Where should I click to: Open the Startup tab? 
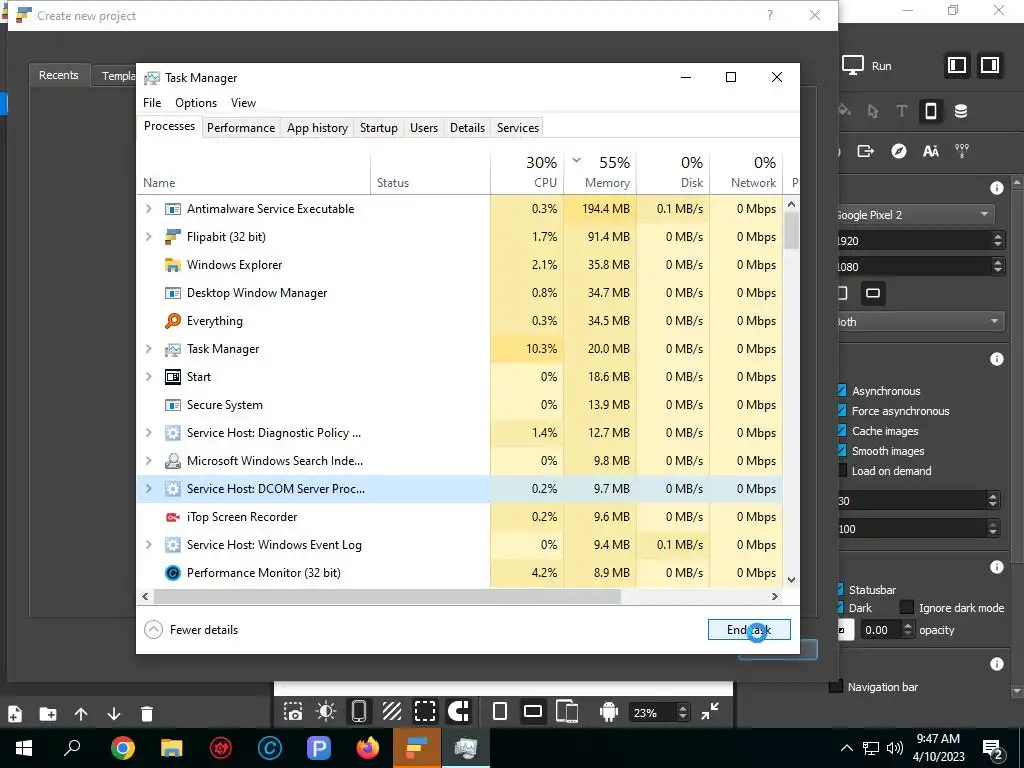(x=379, y=128)
